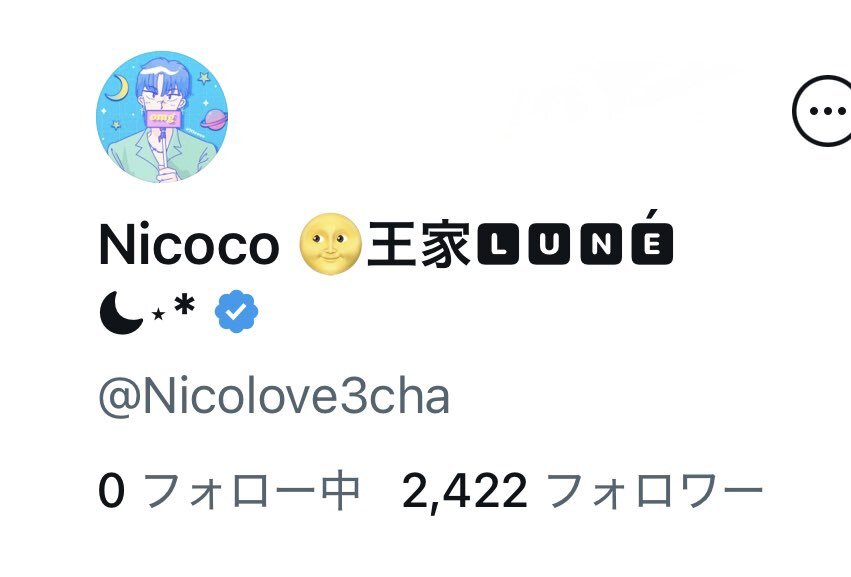Click the boxed letter L in name
This screenshot has height=577, width=851.
click(x=498, y=244)
